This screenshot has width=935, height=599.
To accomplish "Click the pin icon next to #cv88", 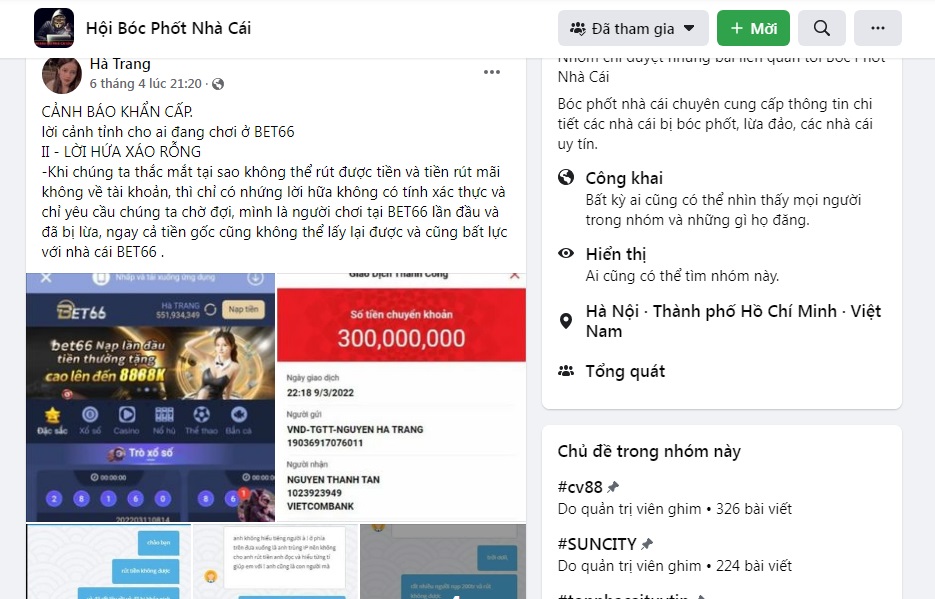I will (x=612, y=487).
